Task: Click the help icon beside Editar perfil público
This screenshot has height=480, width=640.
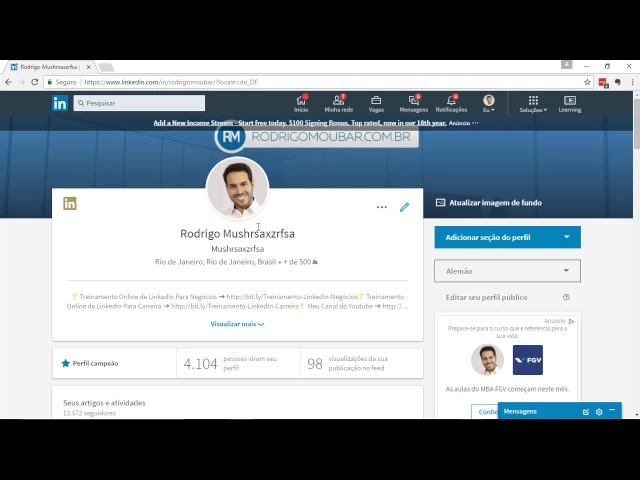Action: pyautogui.click(x=566, y=297)
